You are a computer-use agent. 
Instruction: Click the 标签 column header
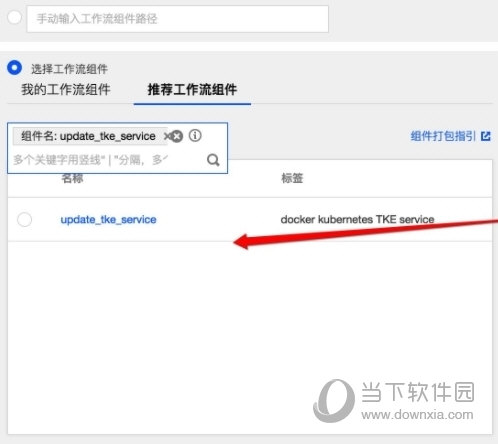(x=292, y=178)
